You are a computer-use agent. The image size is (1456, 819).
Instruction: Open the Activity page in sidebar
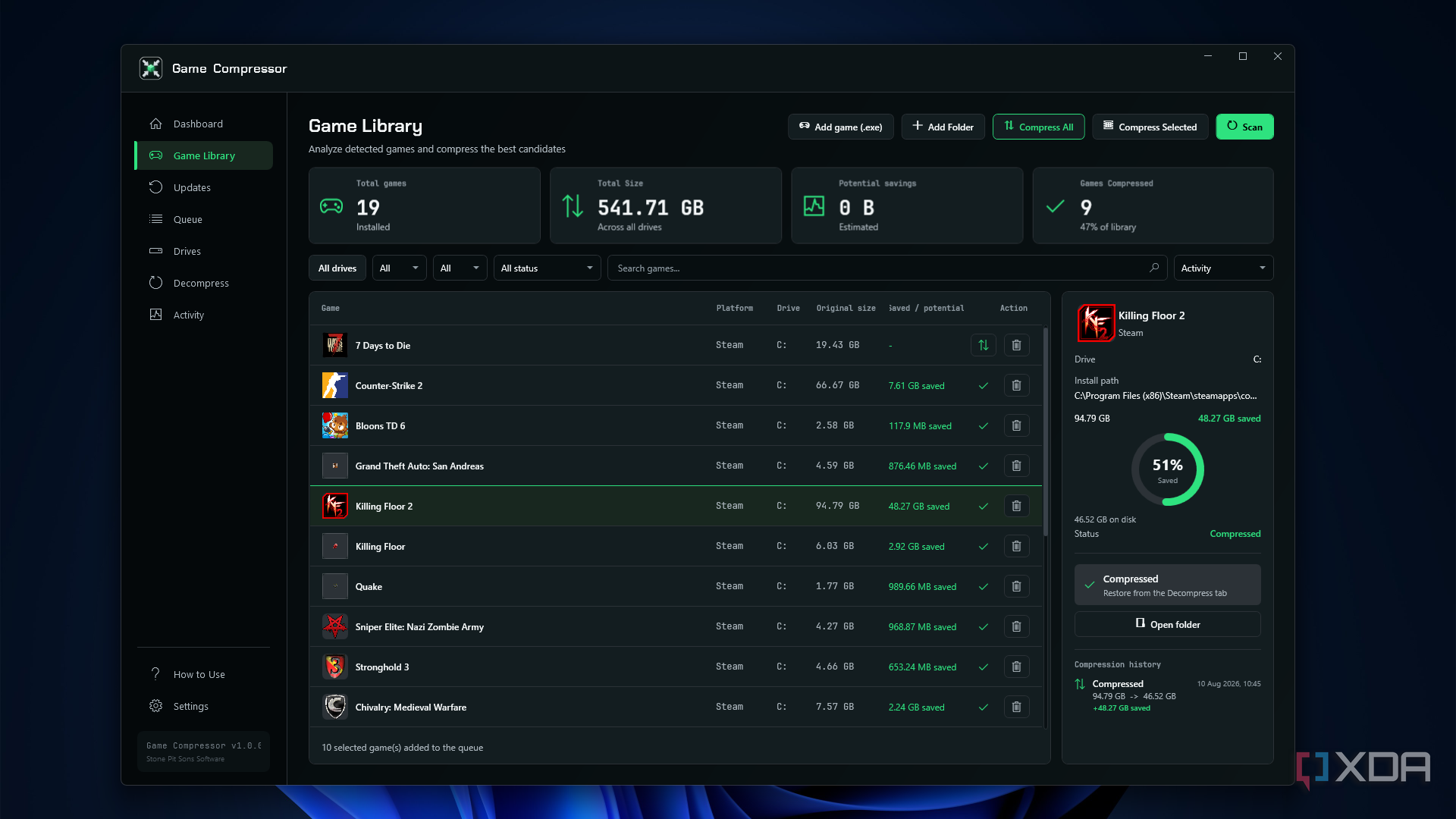(203, 315)
